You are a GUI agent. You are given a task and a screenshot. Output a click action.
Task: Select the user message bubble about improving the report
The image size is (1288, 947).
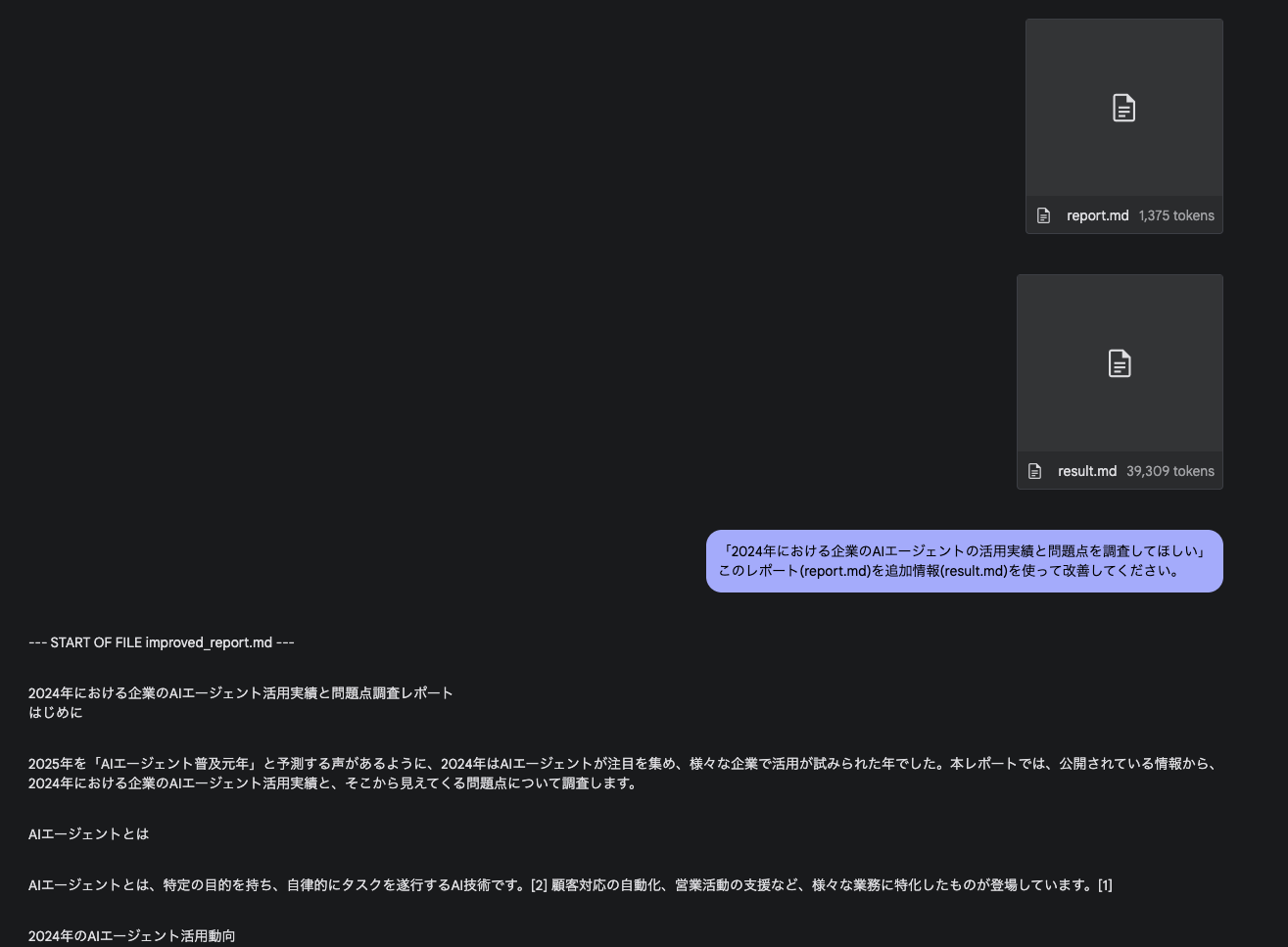click(x=964, y=561)
